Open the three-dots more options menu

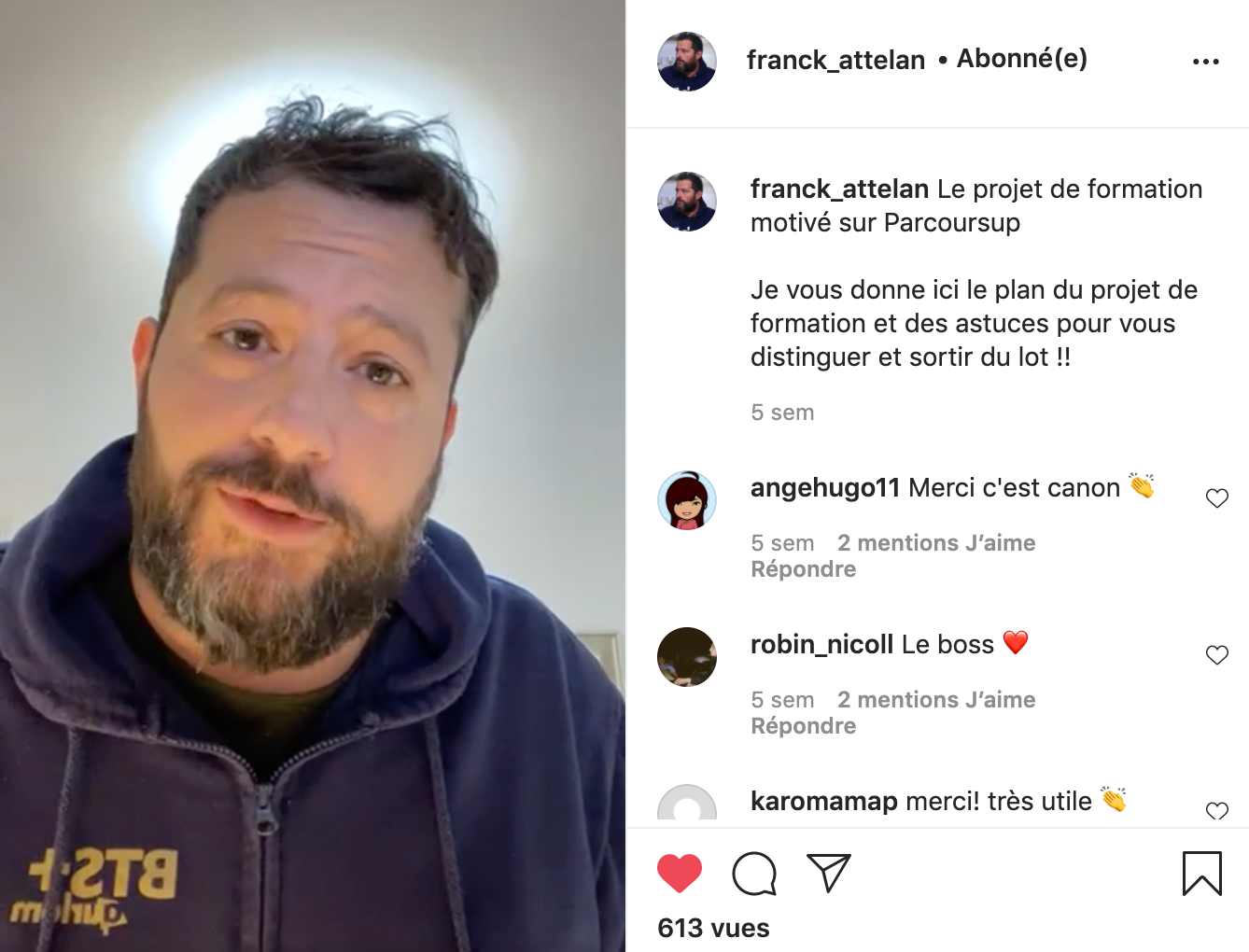[1206, 62]
